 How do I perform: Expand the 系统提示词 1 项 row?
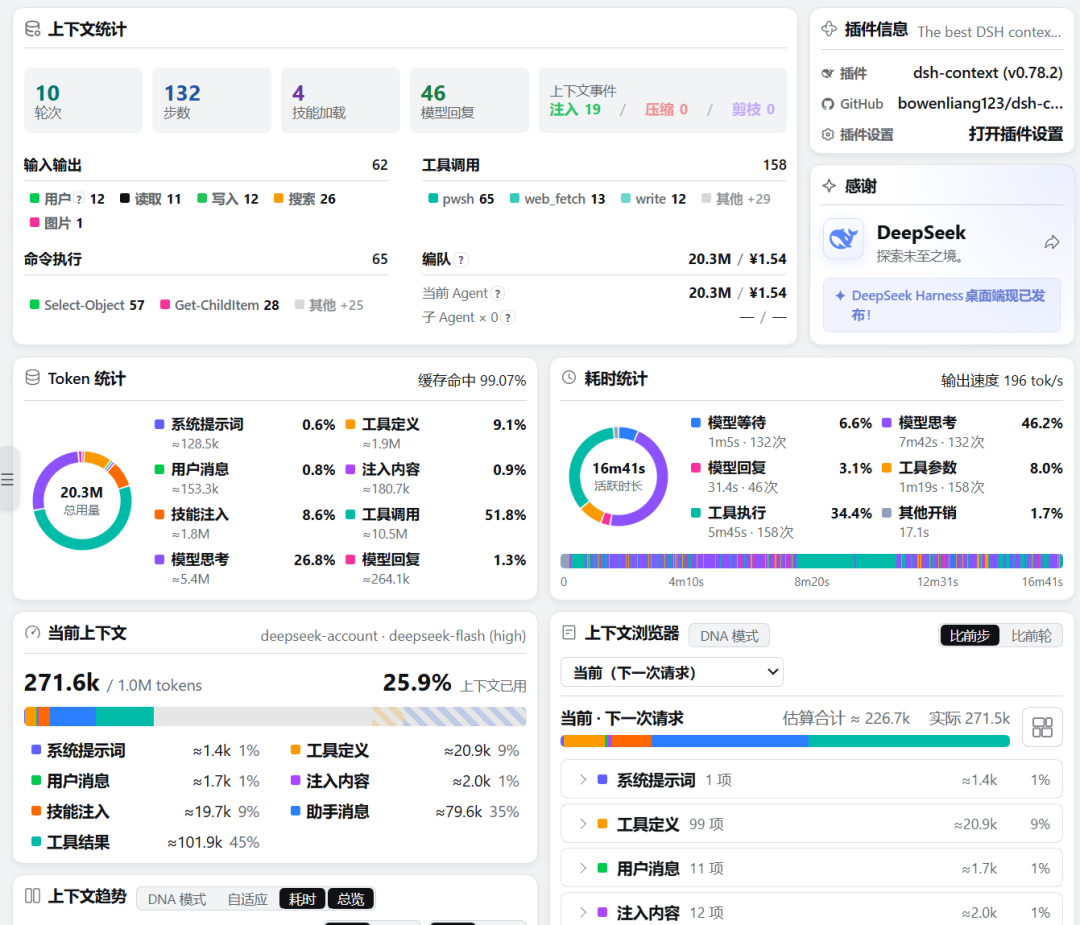[x=811, y=780]
